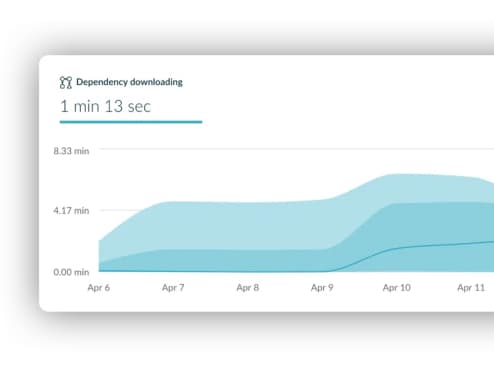Select the Apr 7 date tick
This screenshot has height=370, width=494.
173,288
